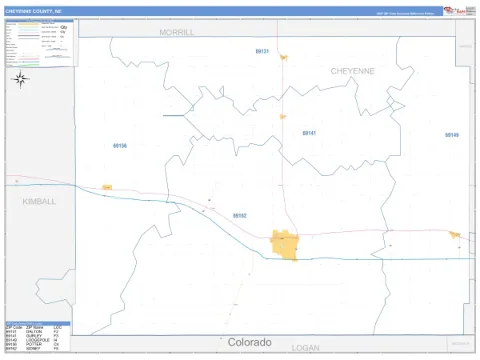Click the SIDNEY row in ZIP index

[32, 348]
